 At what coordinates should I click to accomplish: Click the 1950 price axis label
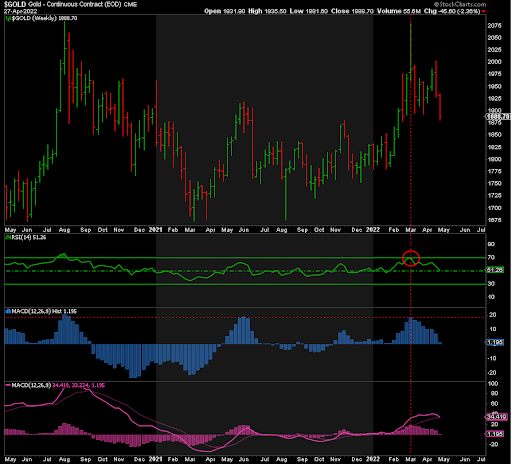coord(494,86)
